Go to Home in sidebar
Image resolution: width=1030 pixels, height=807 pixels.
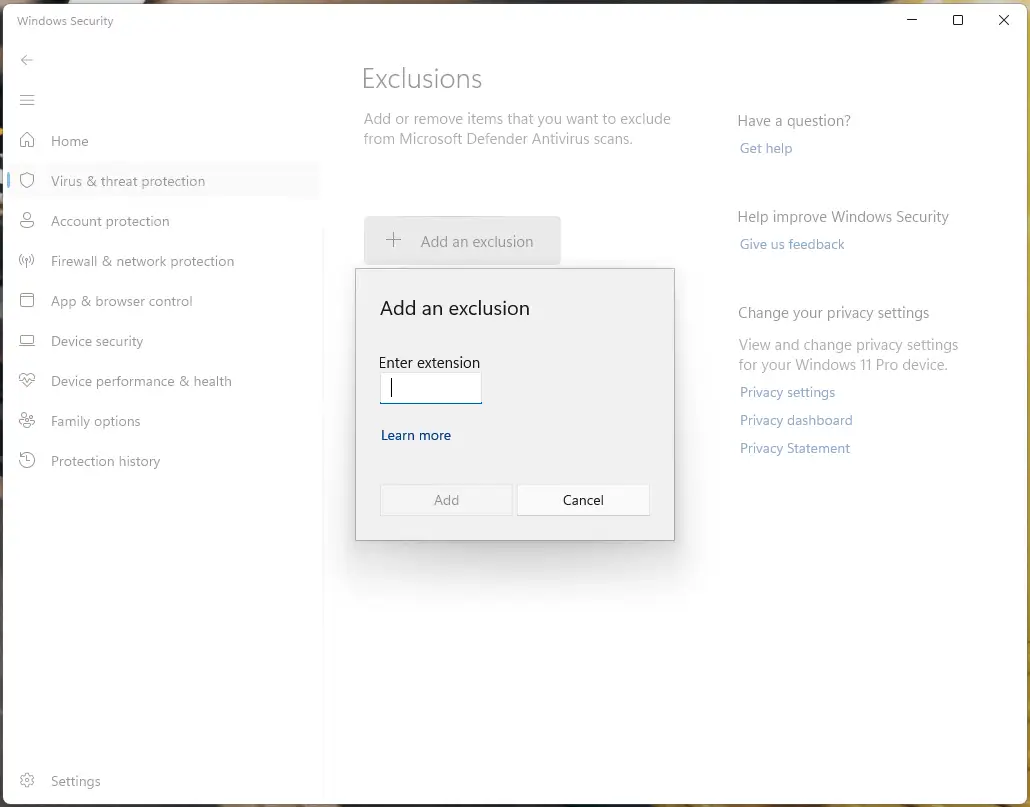pyautogui.click(x=70, y=141)
